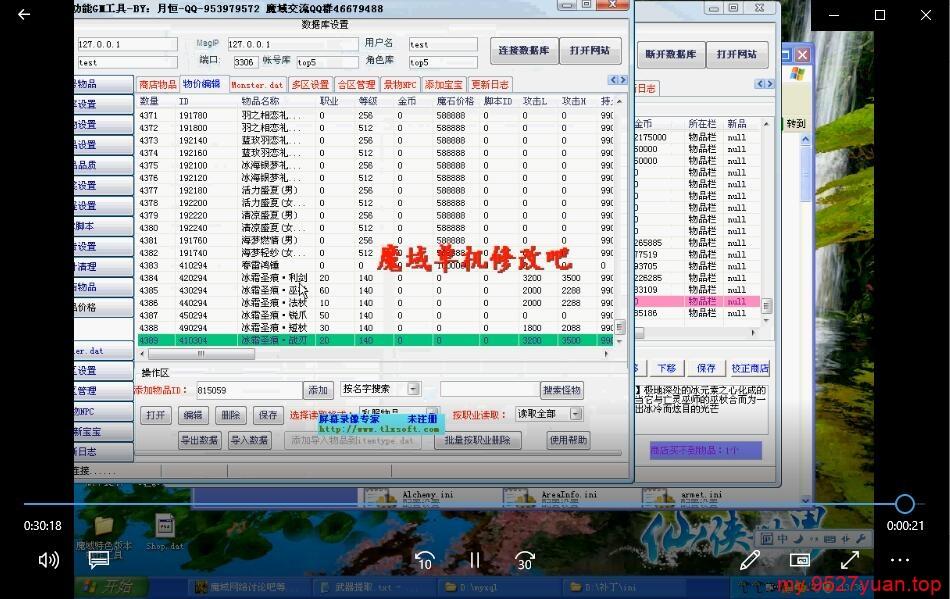Switch to the 多区设置 tab
The image size is (950, 599).
coord(310,85)
